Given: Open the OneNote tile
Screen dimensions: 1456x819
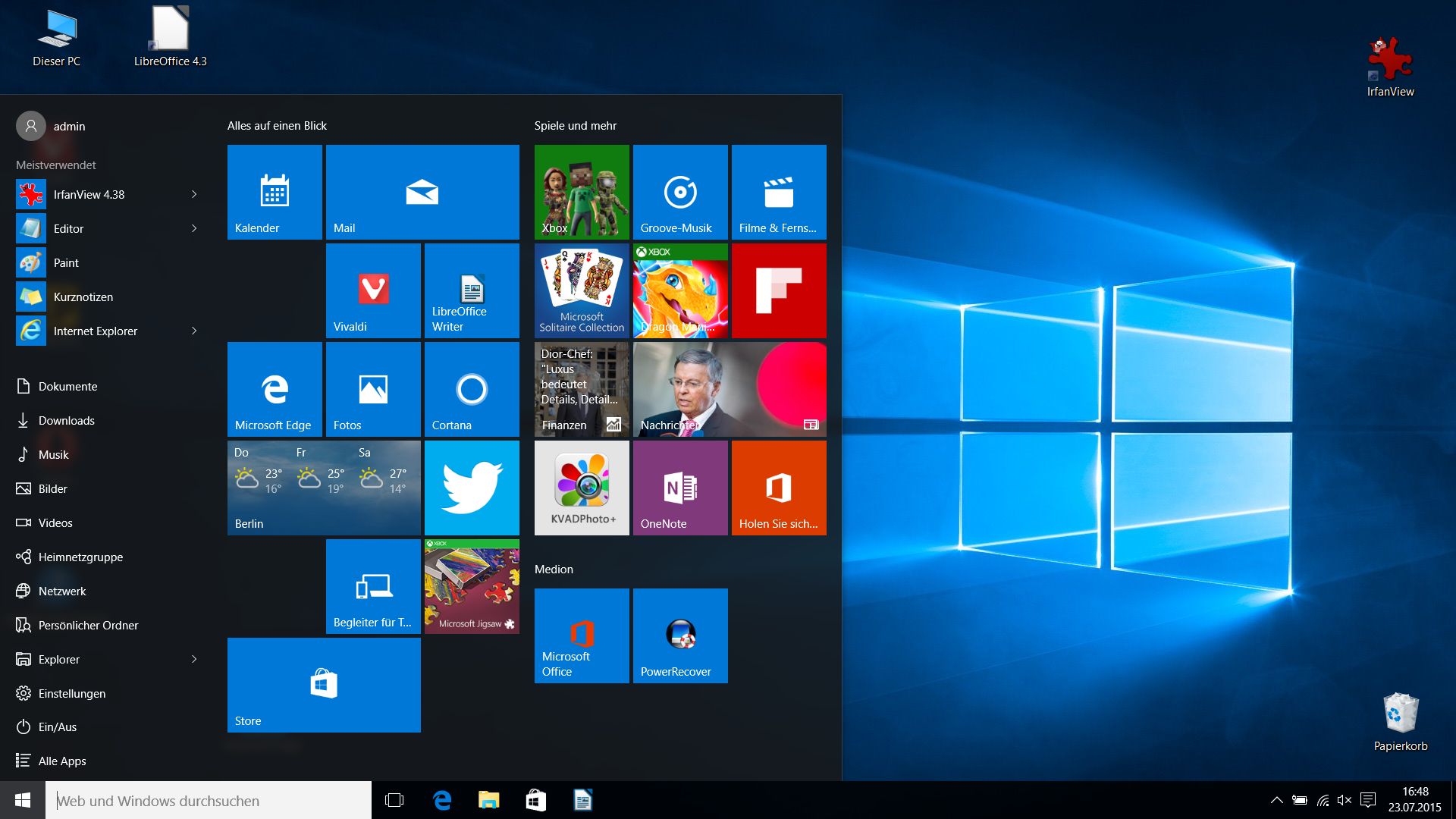Looking at the screenshot, I should 680,488.
